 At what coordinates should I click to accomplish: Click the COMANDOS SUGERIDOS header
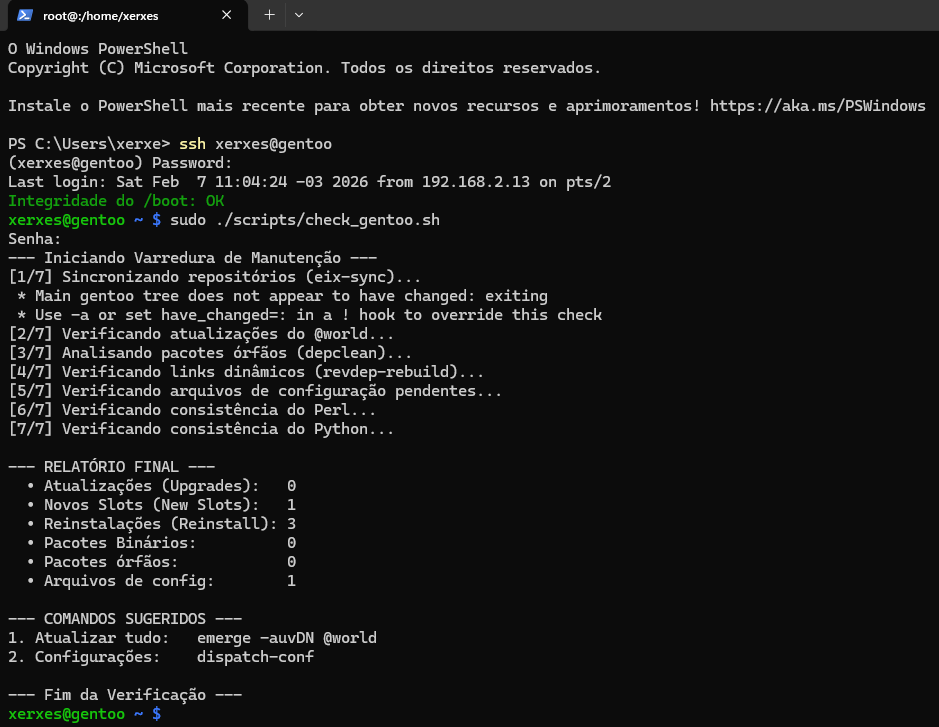coord(125,619)
